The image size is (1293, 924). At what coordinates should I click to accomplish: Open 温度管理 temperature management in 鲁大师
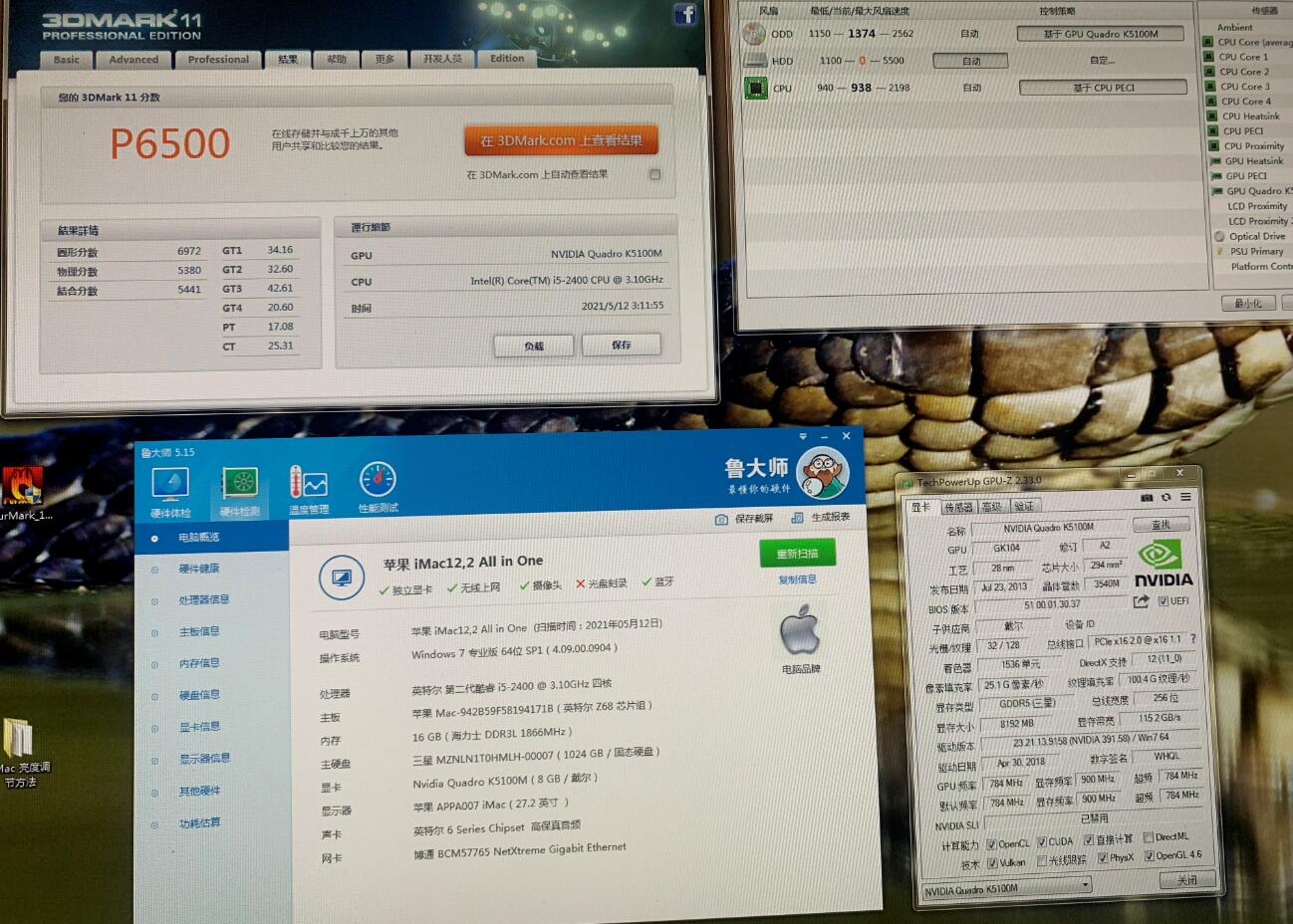point(309,490)
